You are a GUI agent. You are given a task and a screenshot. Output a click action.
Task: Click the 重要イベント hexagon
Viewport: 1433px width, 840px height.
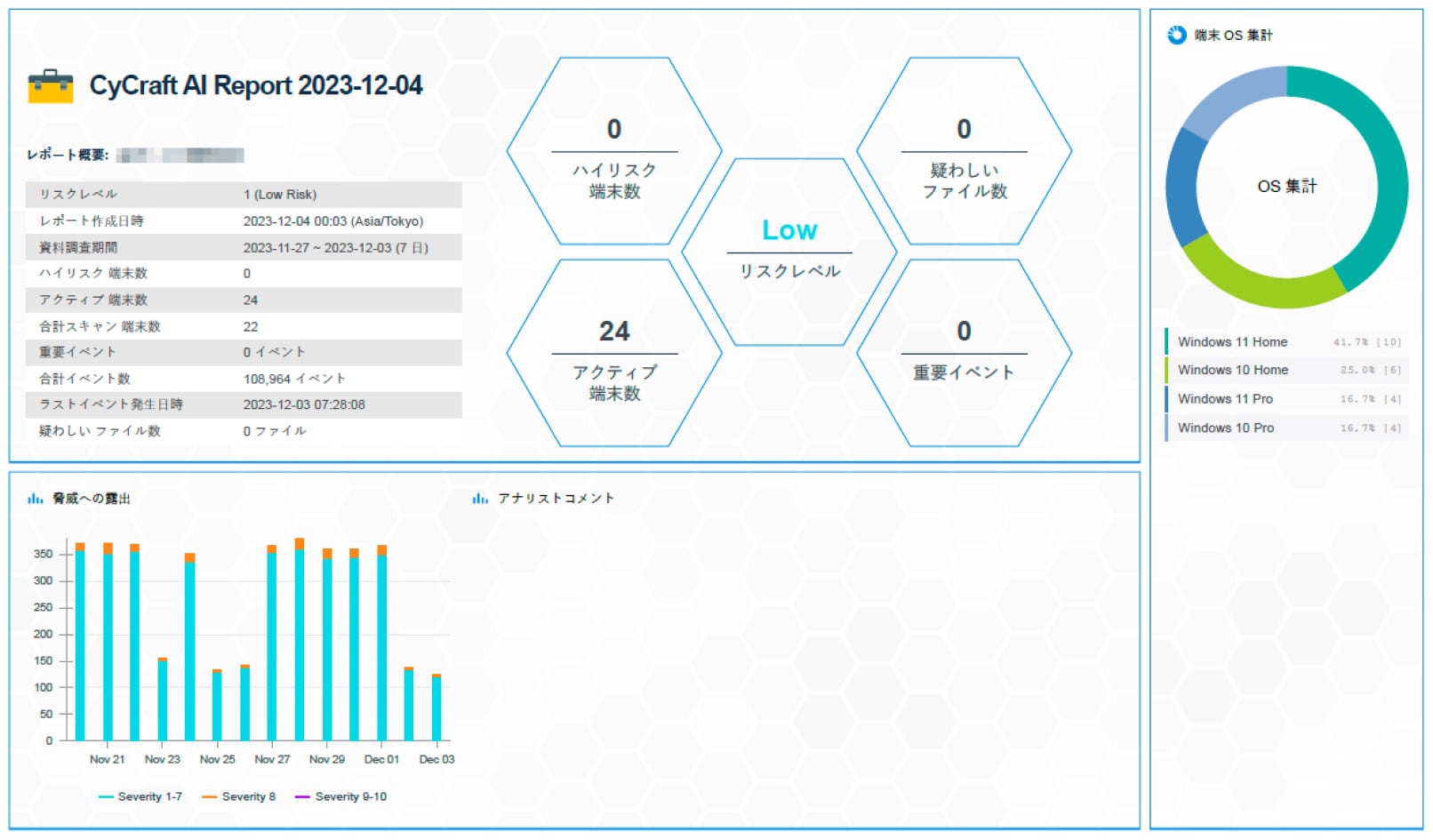point(964,353)
